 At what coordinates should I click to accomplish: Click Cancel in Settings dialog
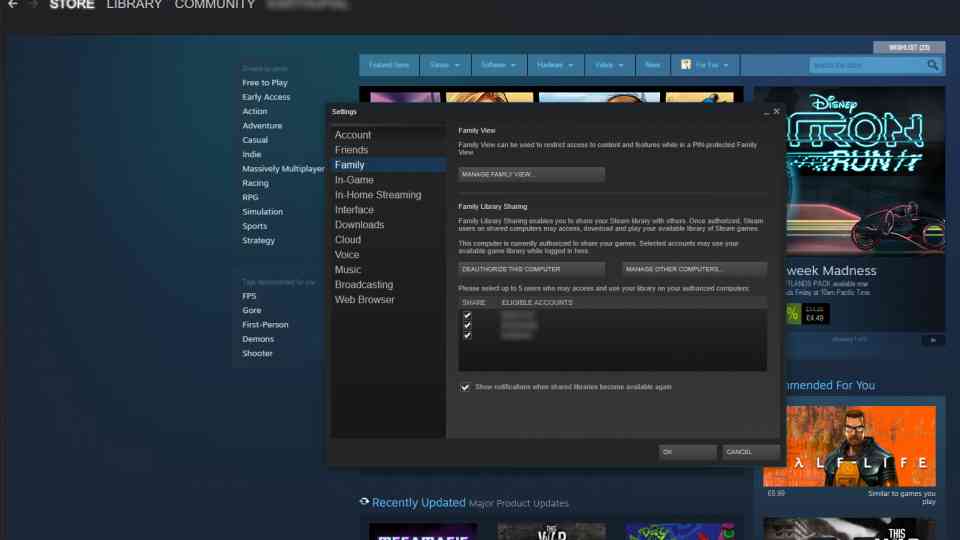click(751, 452)
